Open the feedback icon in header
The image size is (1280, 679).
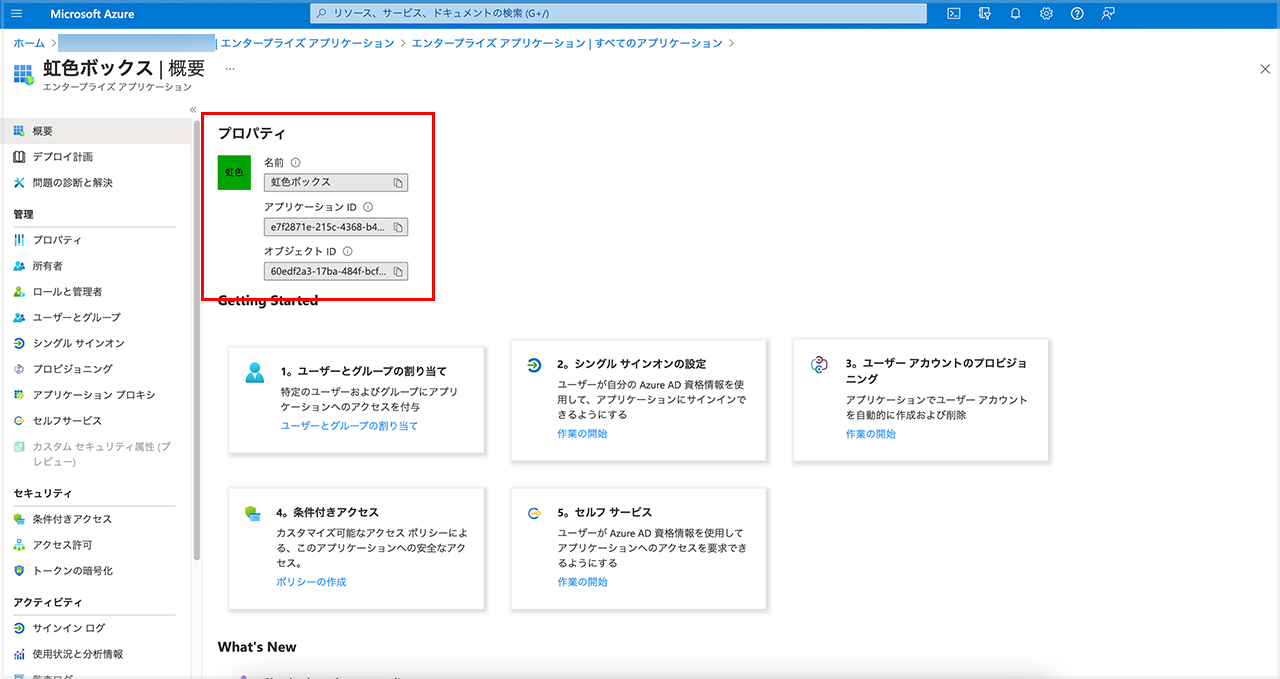1108,14
